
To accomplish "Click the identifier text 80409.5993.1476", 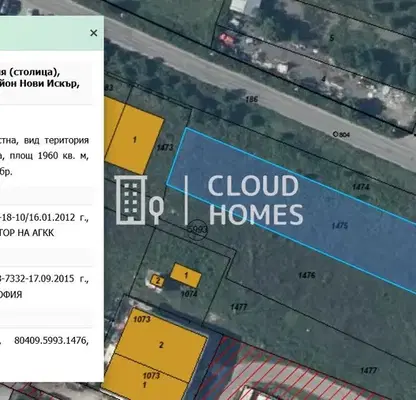I will pyautogui.click(x=51, y=340).
